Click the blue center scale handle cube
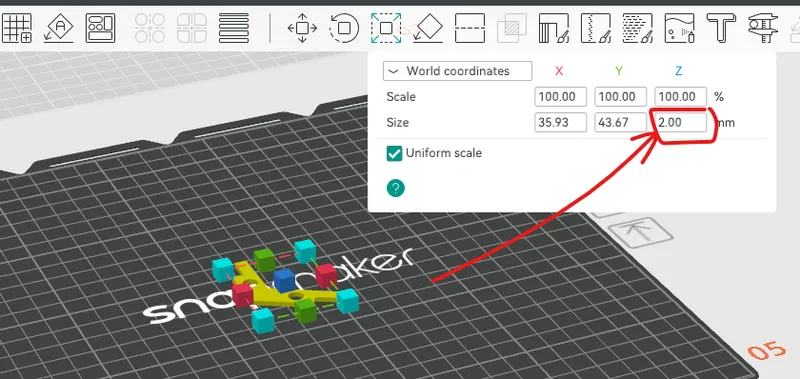800x379 pixels. click(284, 280)
